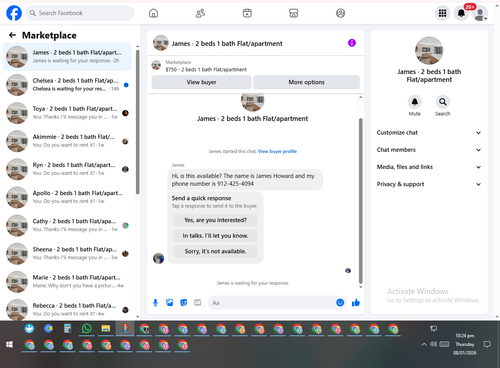Open the emoji picker in composer
This screenshot has height=368, width=500.
pyautogui.click(x=340, y=303)
